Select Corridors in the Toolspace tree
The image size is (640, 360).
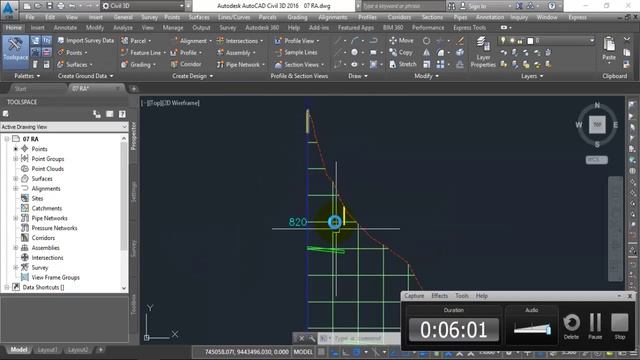[43, 238]
